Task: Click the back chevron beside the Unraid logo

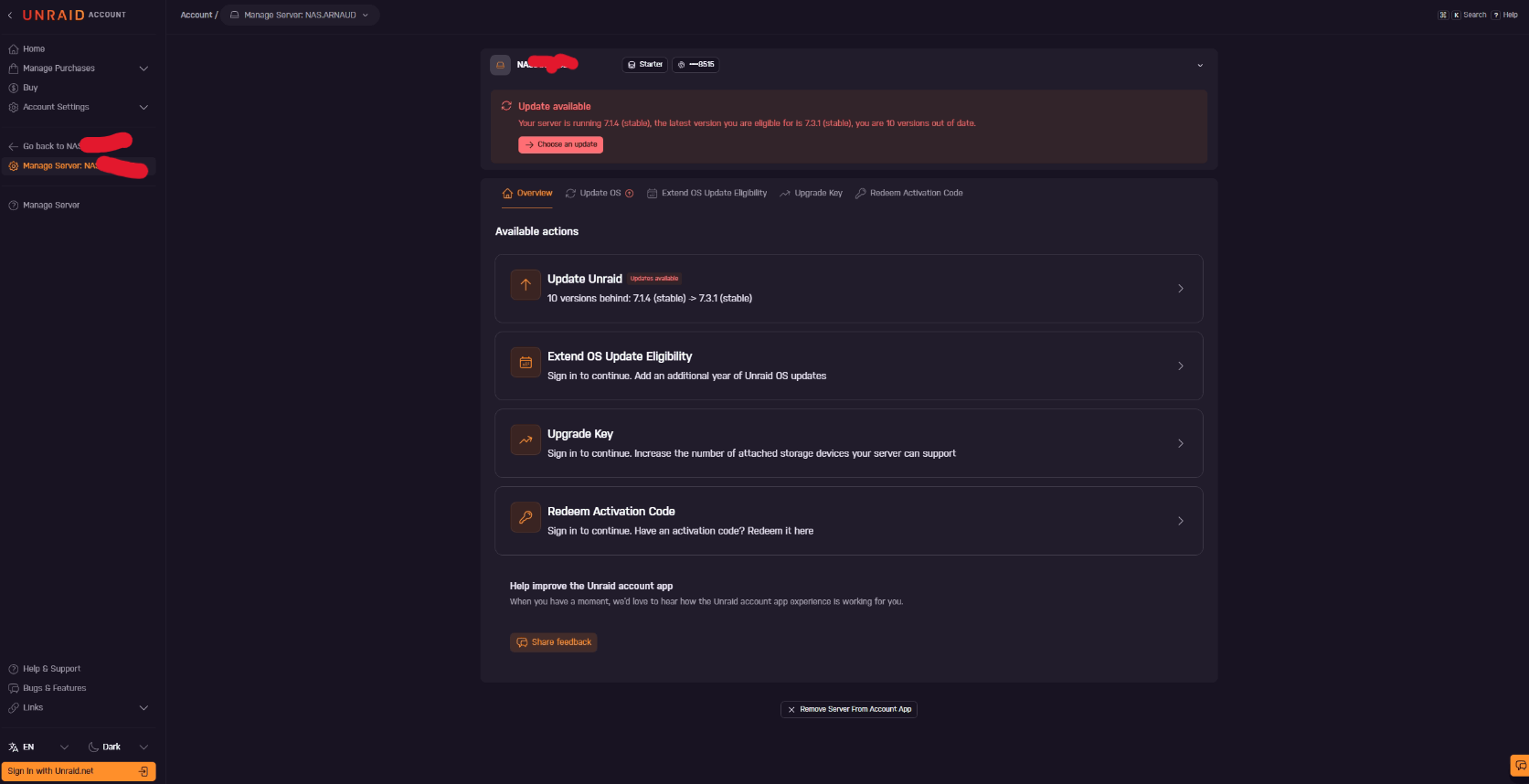Action: (10, 16)
